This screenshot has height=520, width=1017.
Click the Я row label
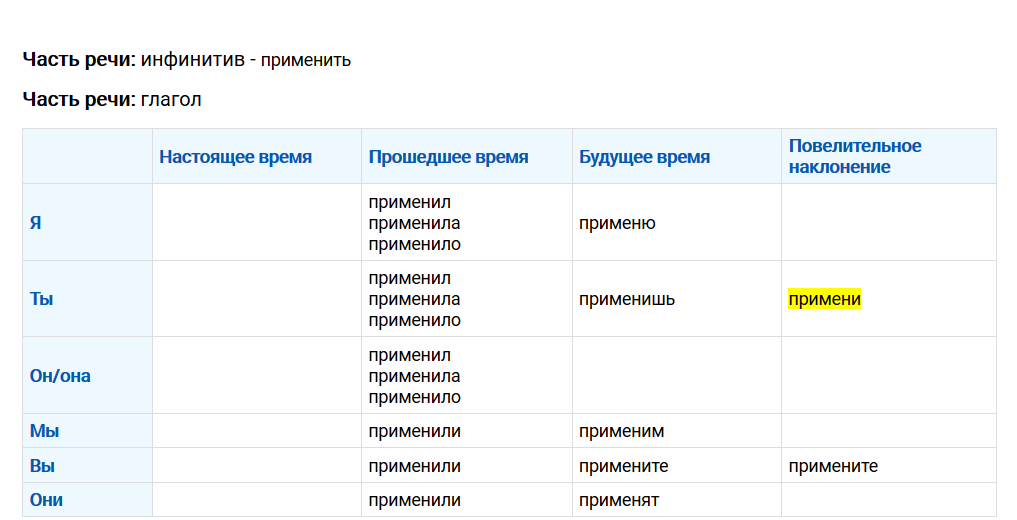[36, 222]
